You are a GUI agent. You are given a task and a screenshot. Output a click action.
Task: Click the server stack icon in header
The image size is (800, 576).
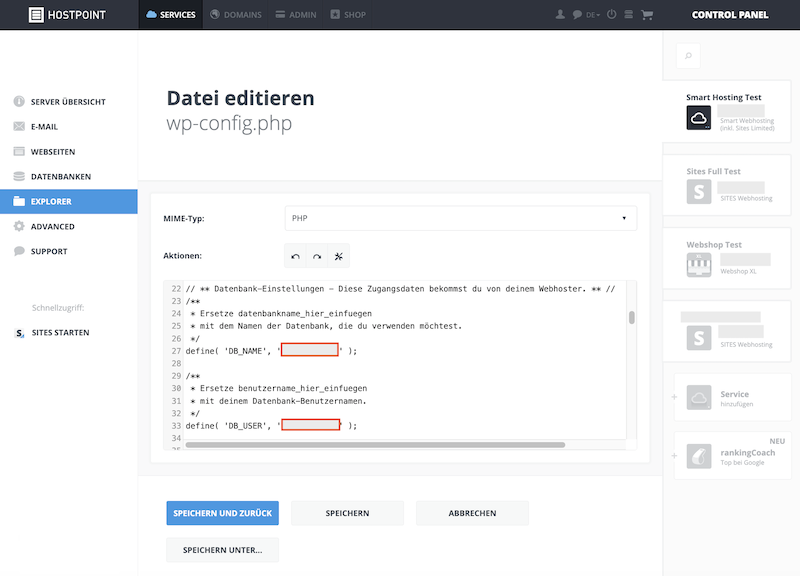click(629, 14)
